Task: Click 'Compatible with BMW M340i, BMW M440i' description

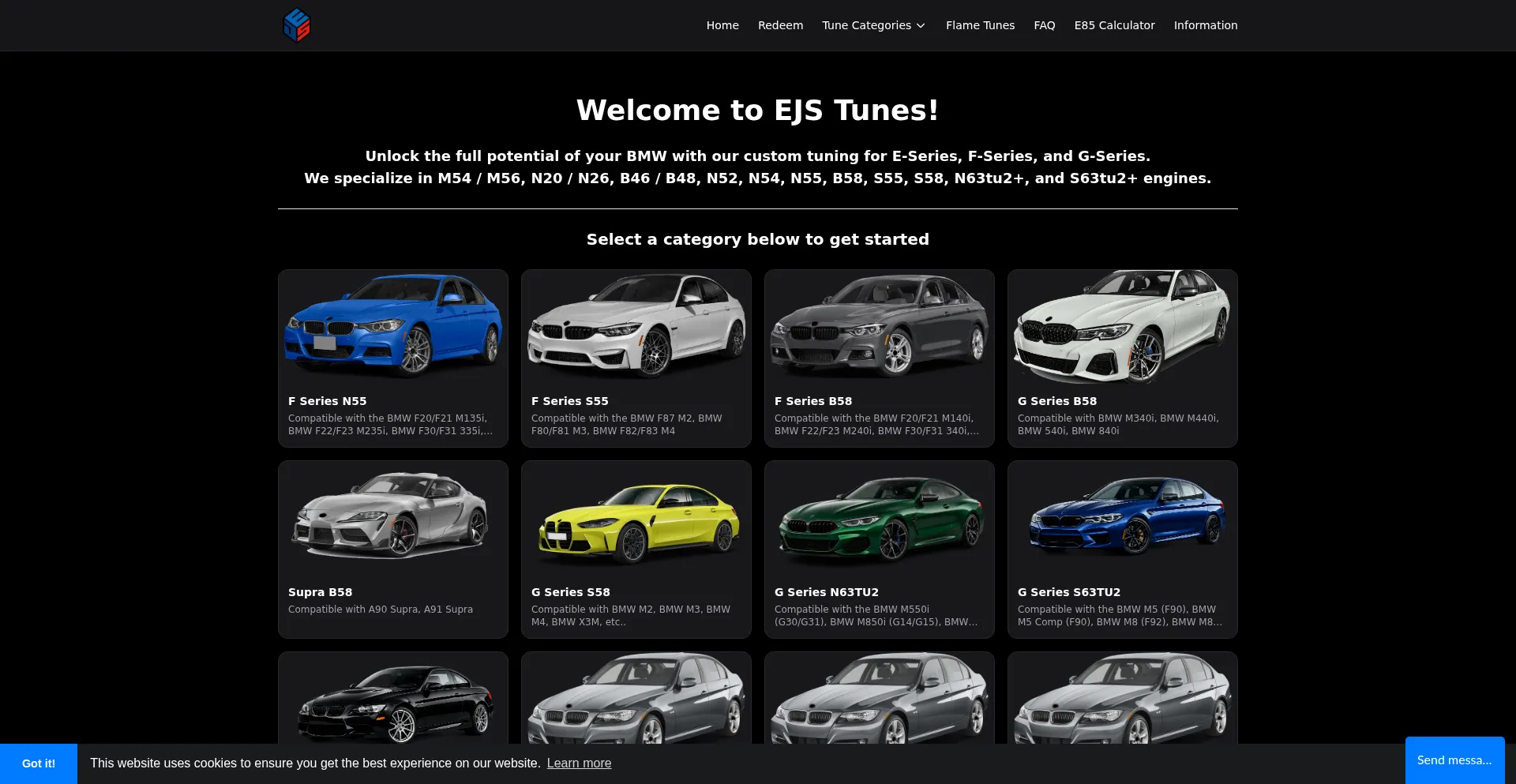Action: coord(1118,425)
